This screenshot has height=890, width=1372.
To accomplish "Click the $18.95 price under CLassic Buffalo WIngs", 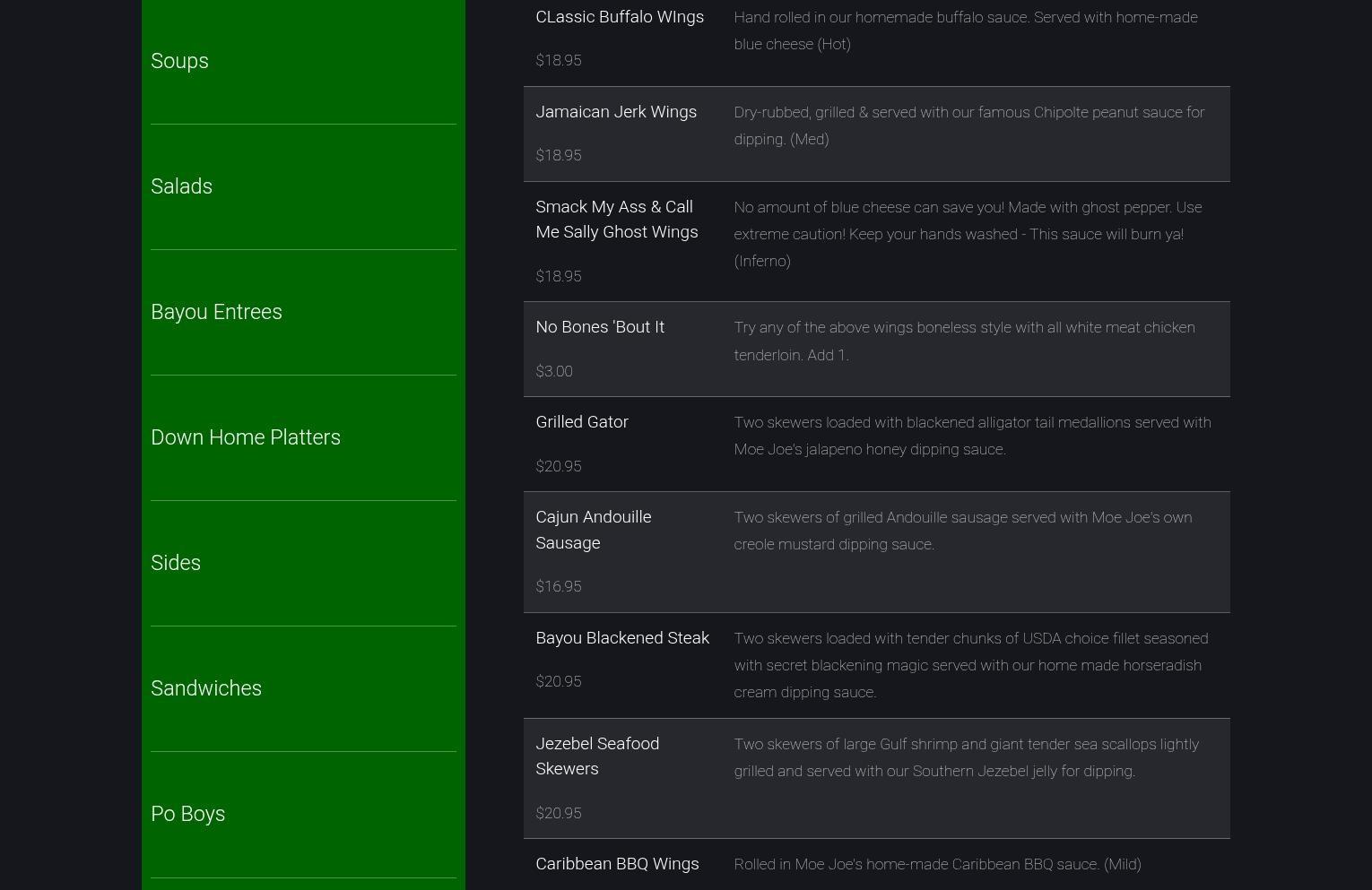I will click(x=559, y=60).
